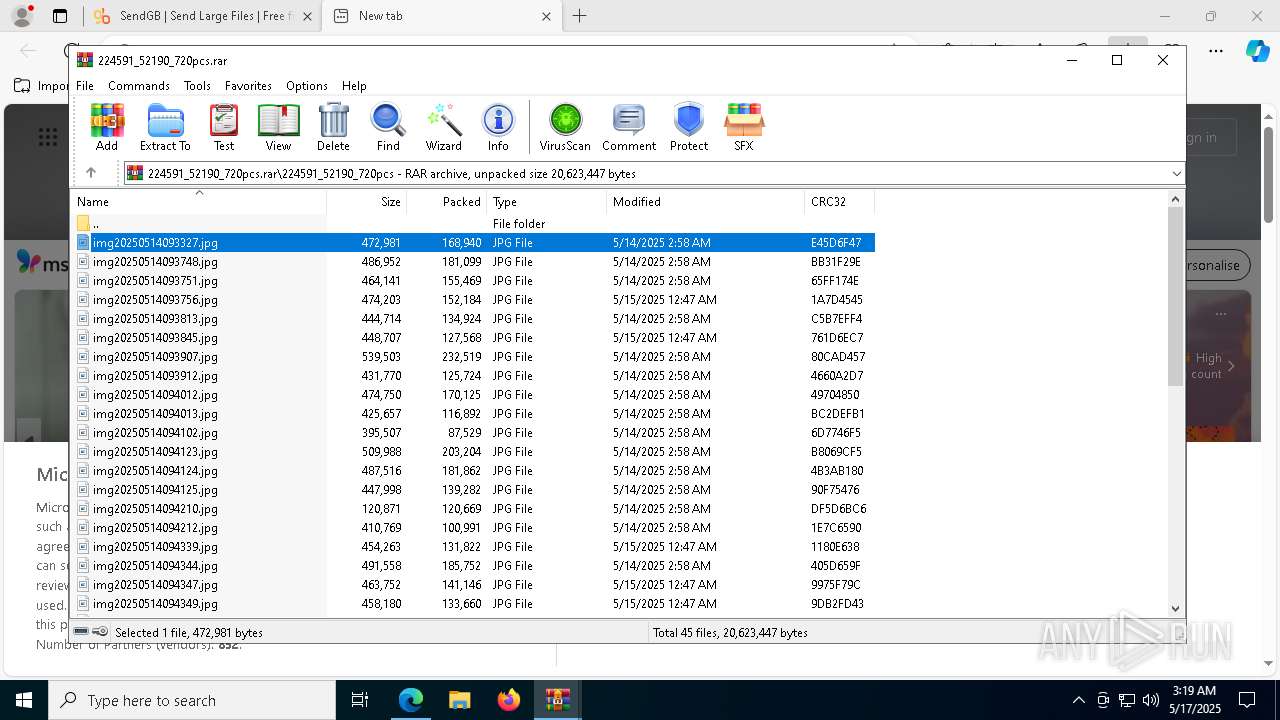Click the Extract To toolbar icon
Screen dimensions: 1280x720
click(165, 127)
